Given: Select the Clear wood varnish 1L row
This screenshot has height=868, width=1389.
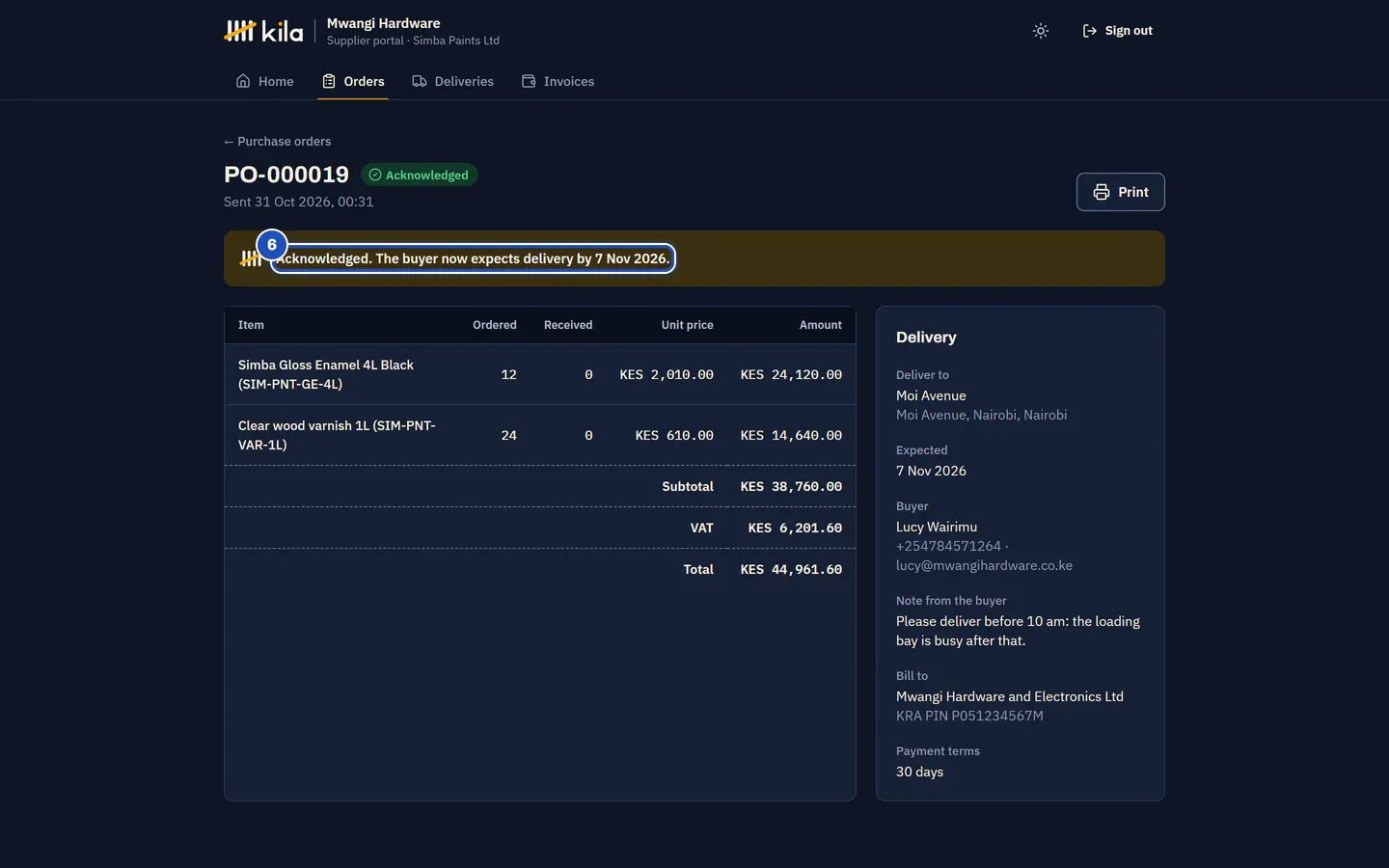Looking at the screenshot, I should 540,435.
